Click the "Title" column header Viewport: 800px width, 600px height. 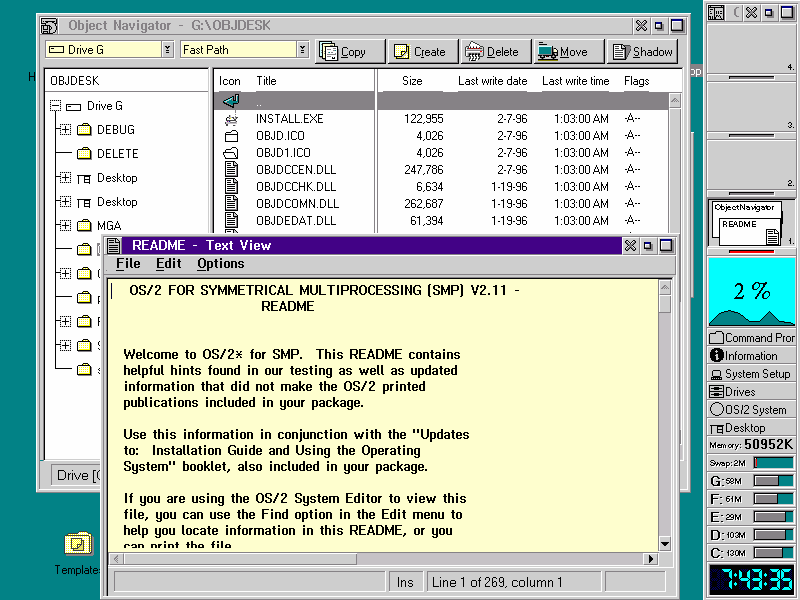click(266, 81)
